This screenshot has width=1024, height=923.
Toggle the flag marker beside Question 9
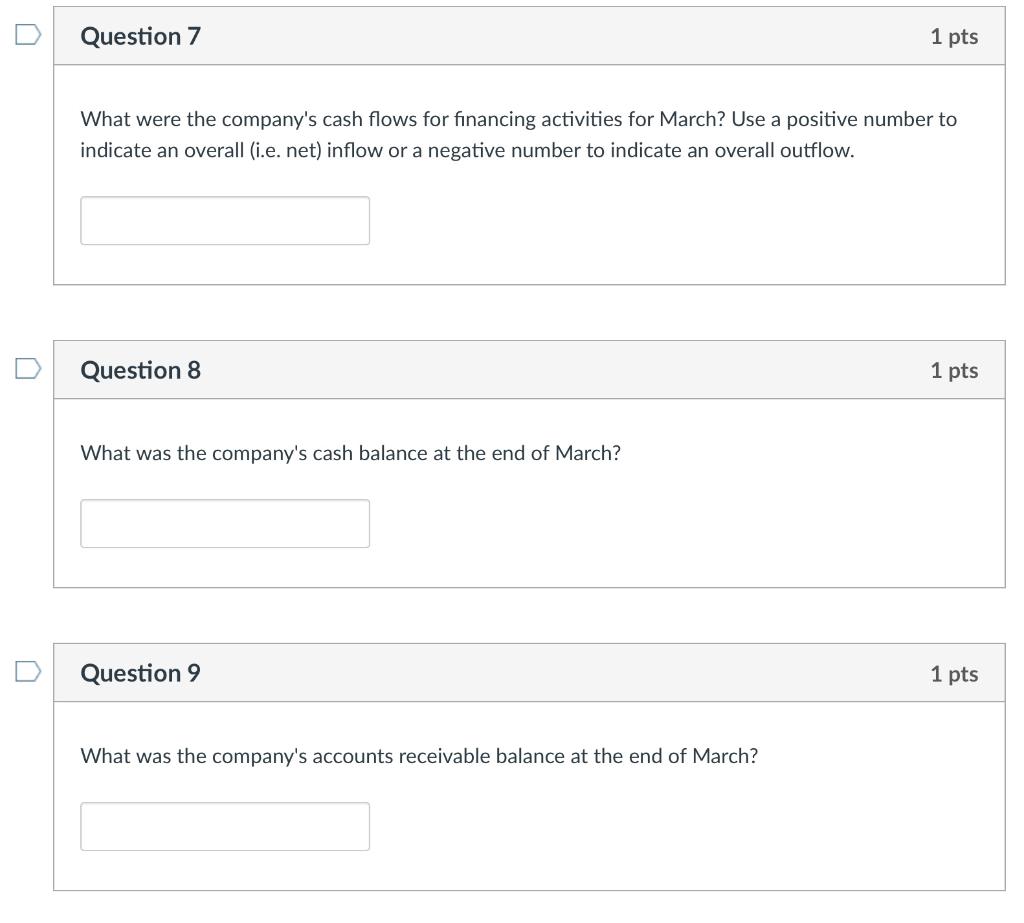pos(27,673)
